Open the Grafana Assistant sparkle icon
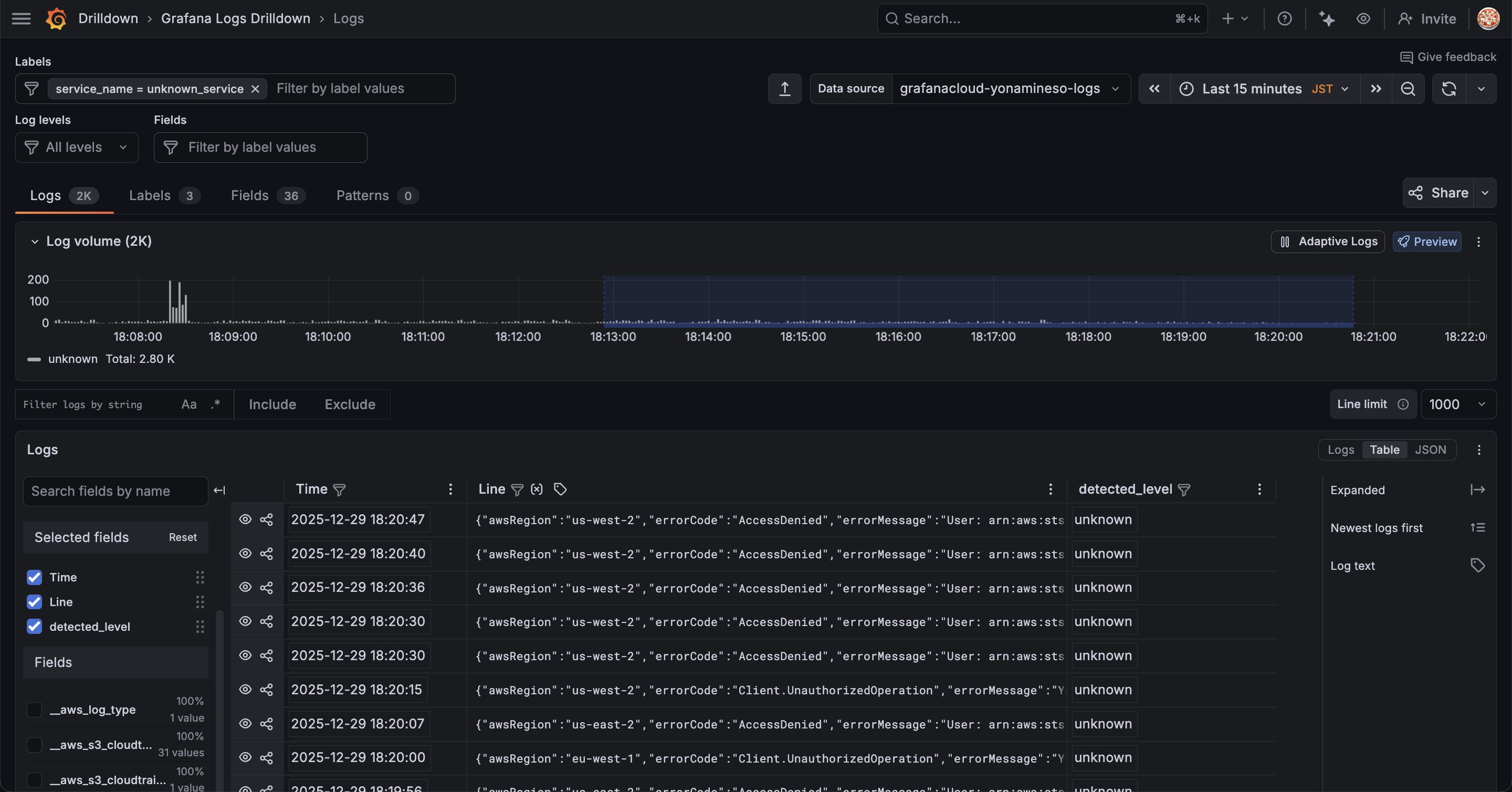This screenshot has width=1512, height=792. coord(1327,19)
